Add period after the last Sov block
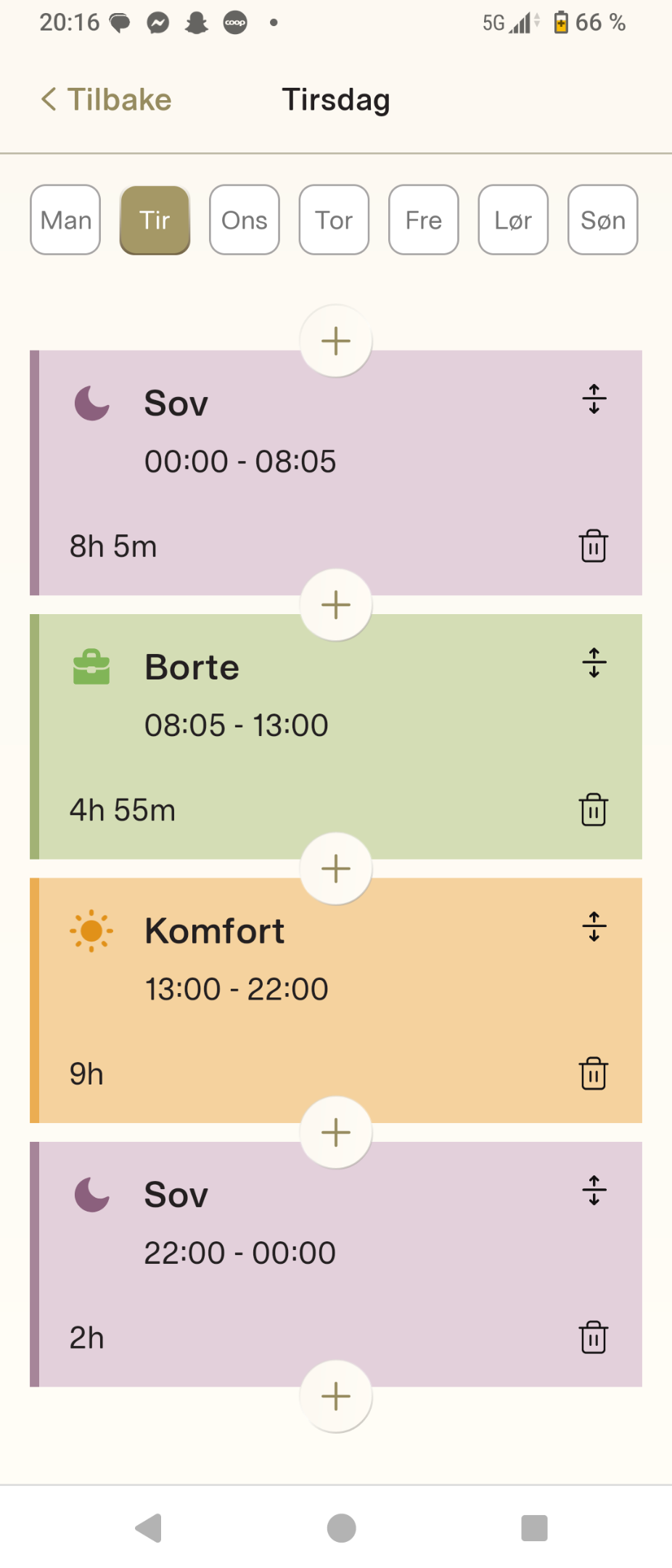 tap(336, 1396)
